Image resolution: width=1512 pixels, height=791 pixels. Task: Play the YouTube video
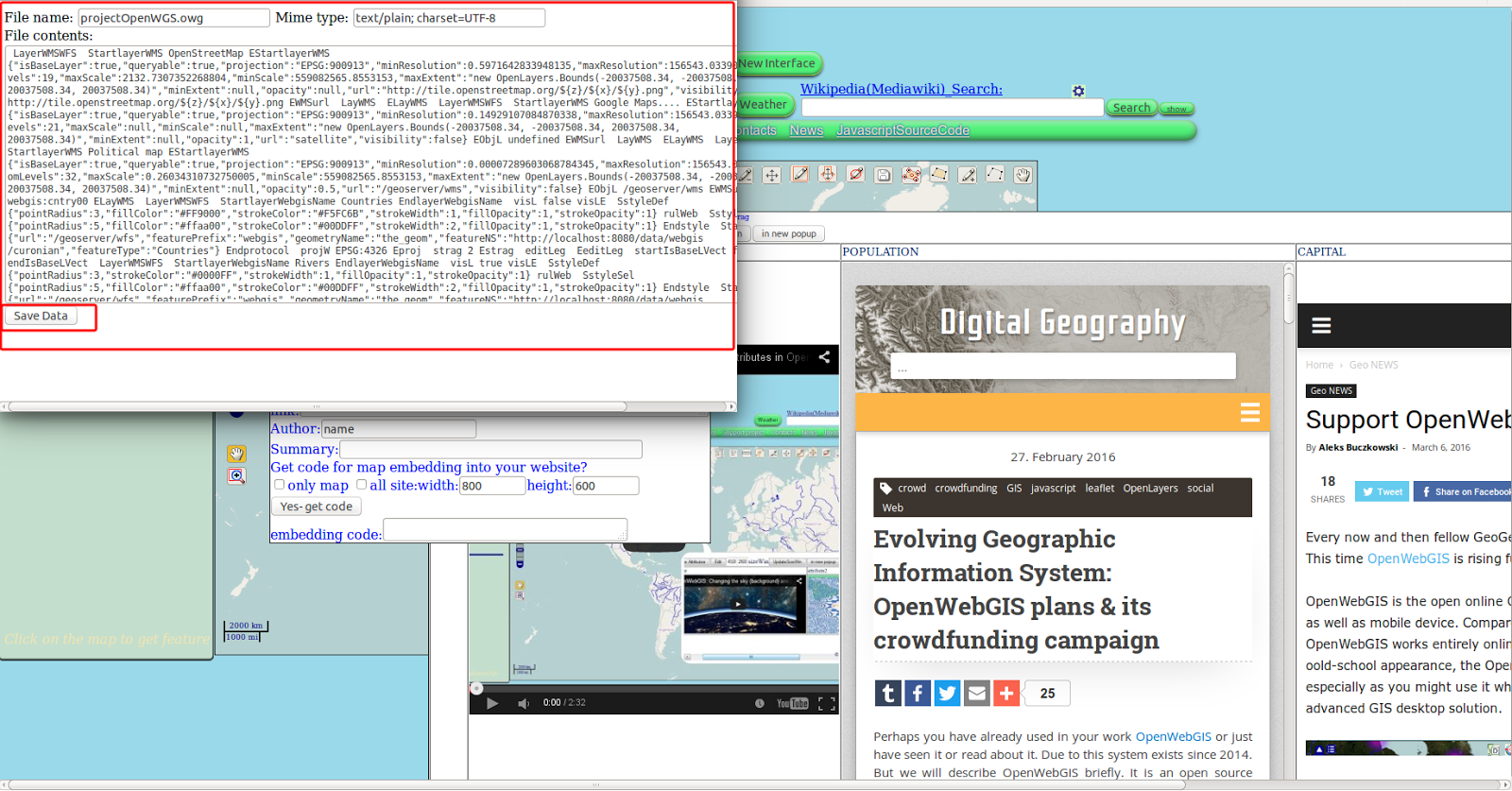pyautogui.click(x=491, y=703)
